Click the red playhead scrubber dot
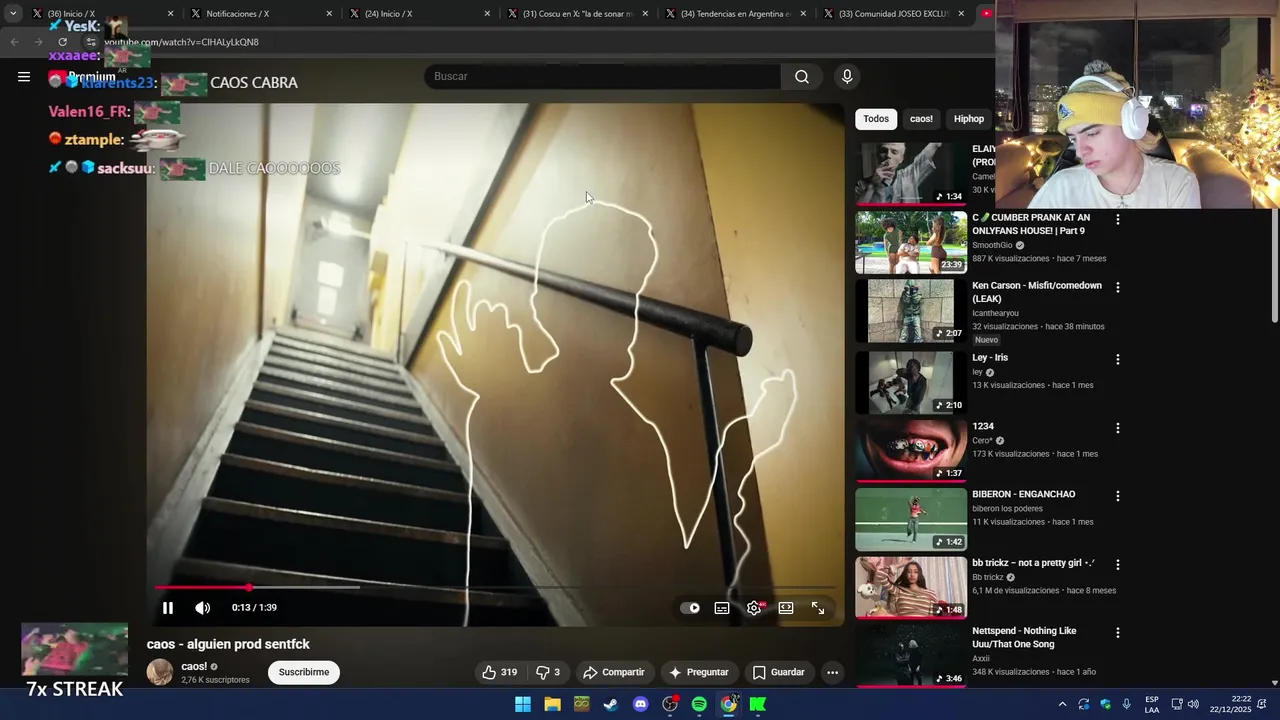The image size is (1280, 720). point(248,588)
